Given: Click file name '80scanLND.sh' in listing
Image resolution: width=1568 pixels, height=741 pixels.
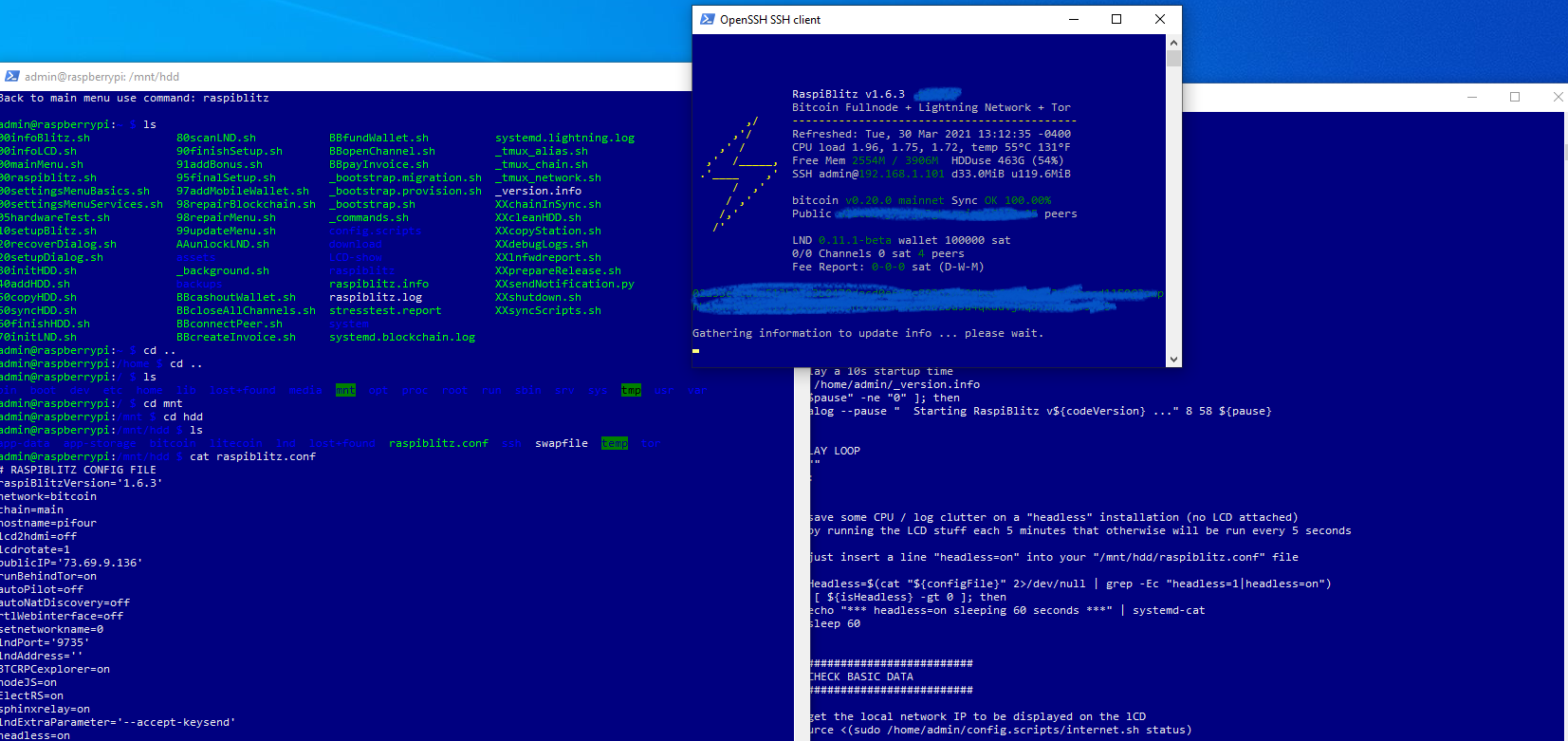Looking at the screenshot, I should coord(216,138).
